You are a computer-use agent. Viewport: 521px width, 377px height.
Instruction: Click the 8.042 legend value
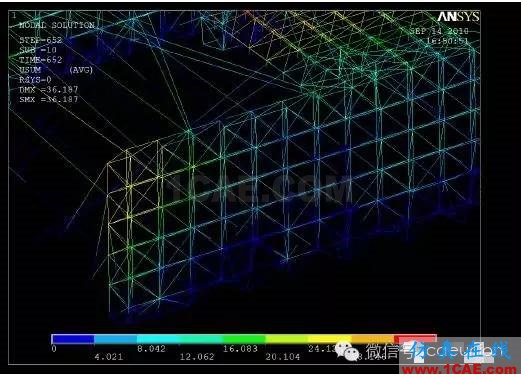tap(151, 349)
